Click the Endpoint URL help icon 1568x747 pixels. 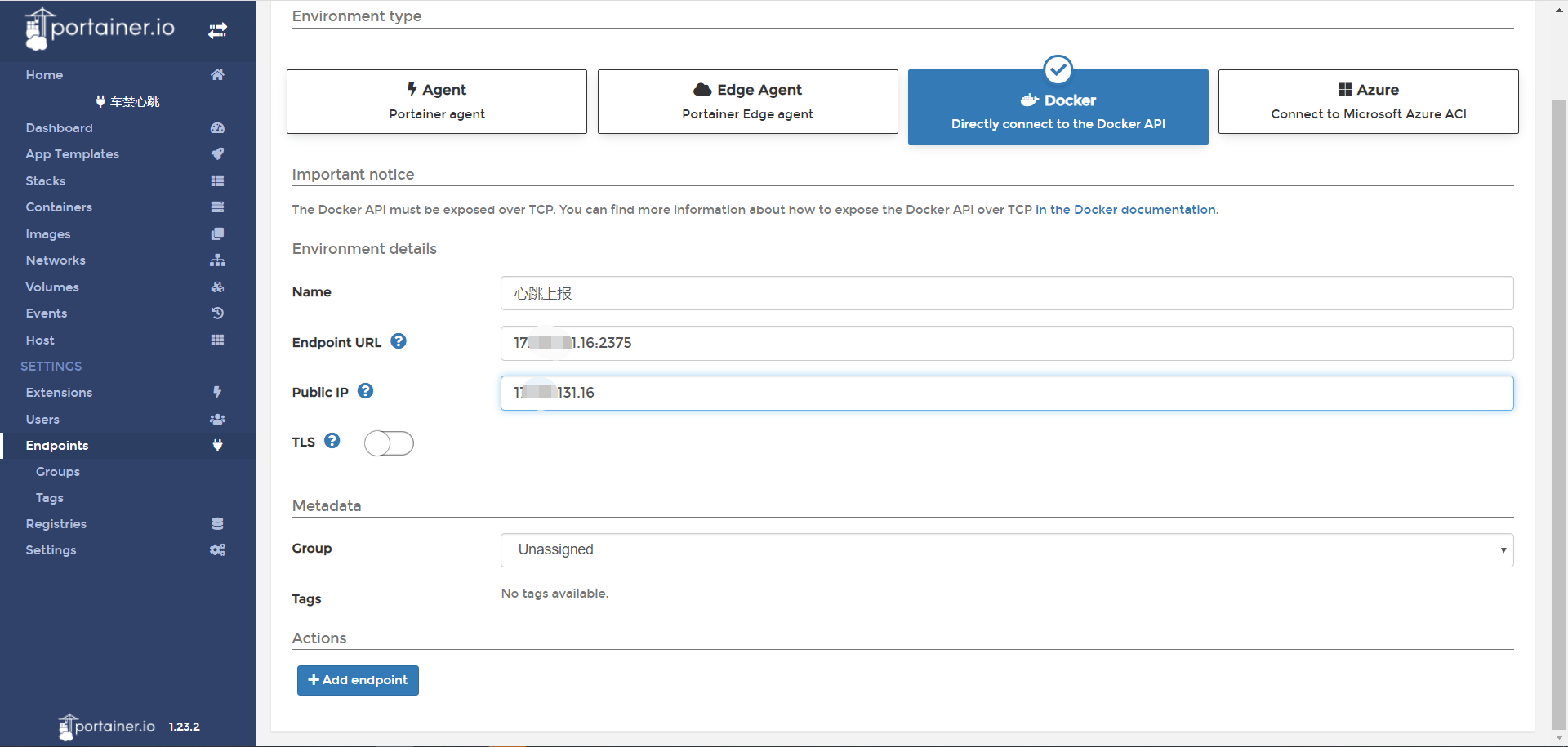(399, 341)
